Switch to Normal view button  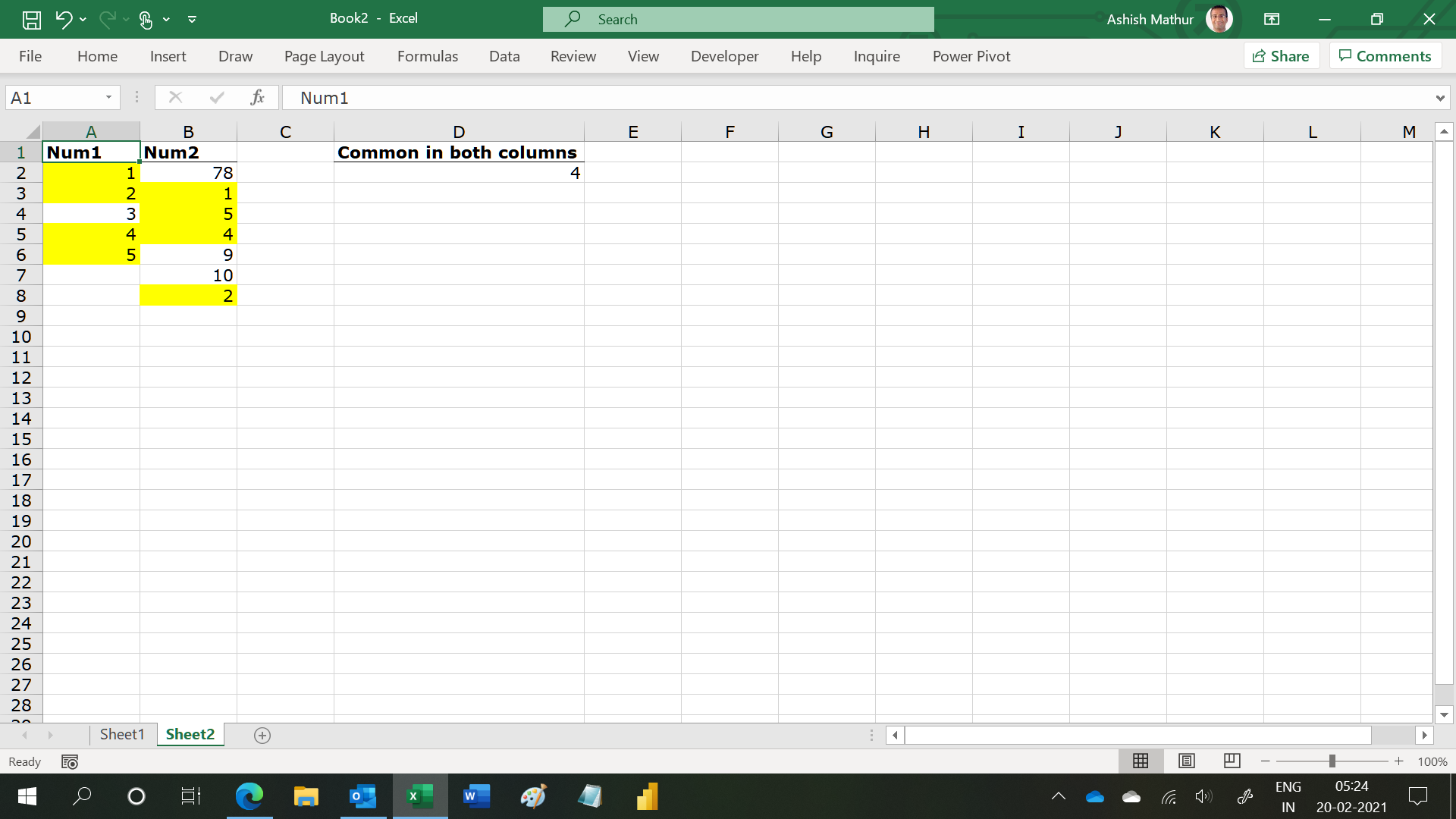click(1141, 761)
